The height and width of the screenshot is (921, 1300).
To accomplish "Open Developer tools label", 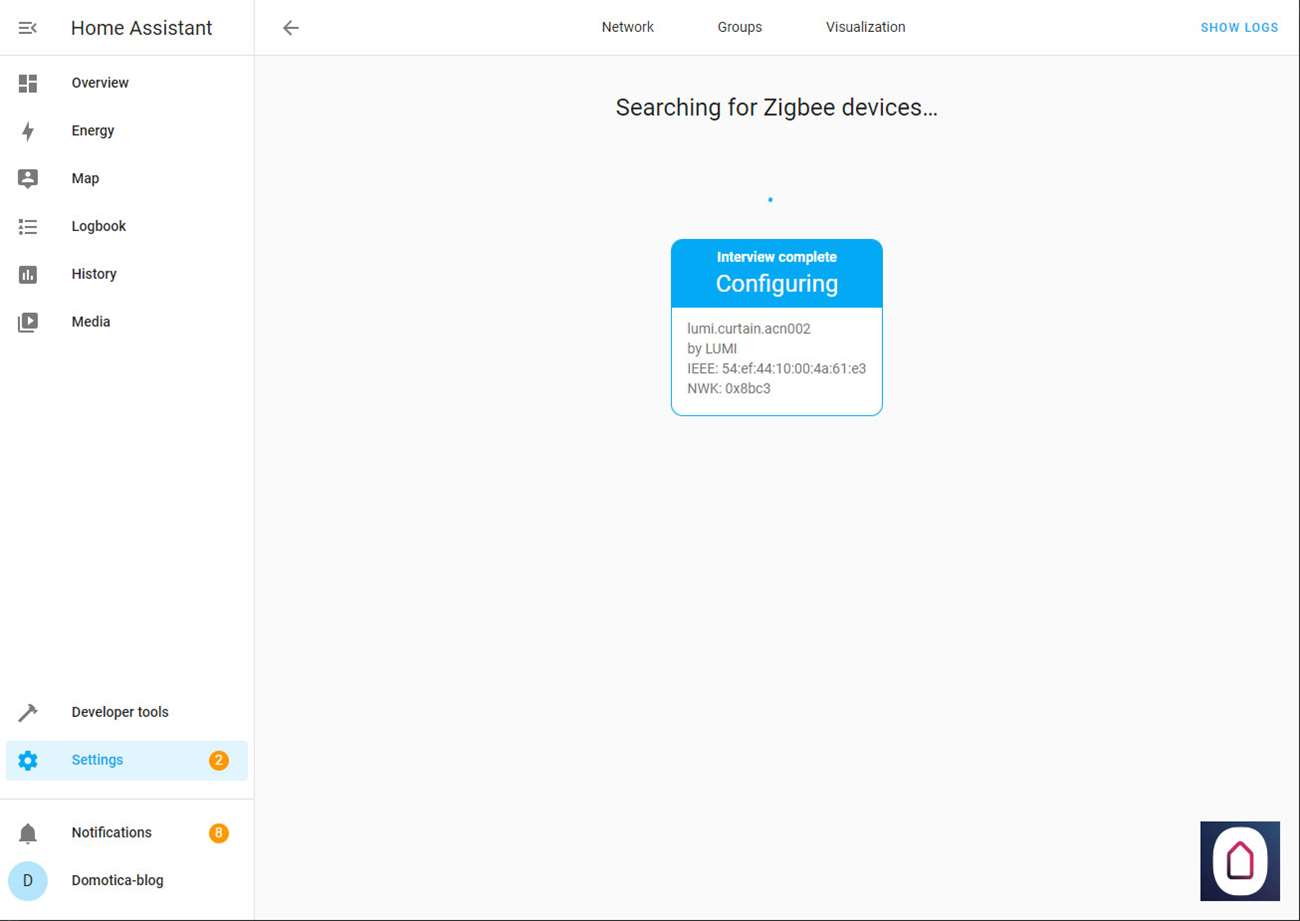I will 120,712.
